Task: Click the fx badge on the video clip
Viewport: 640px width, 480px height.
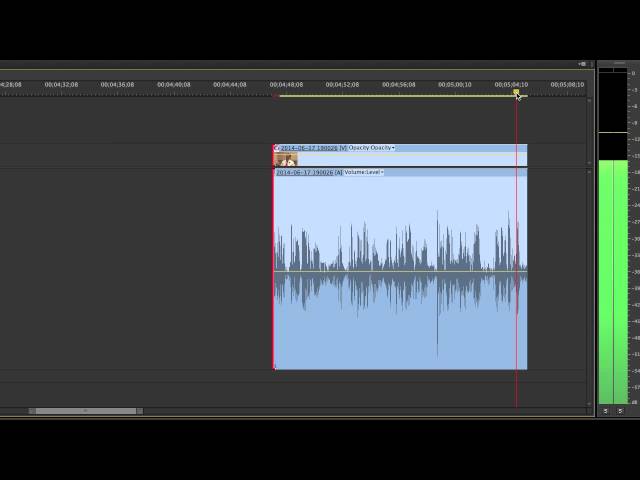Action: tap(276, 148)
